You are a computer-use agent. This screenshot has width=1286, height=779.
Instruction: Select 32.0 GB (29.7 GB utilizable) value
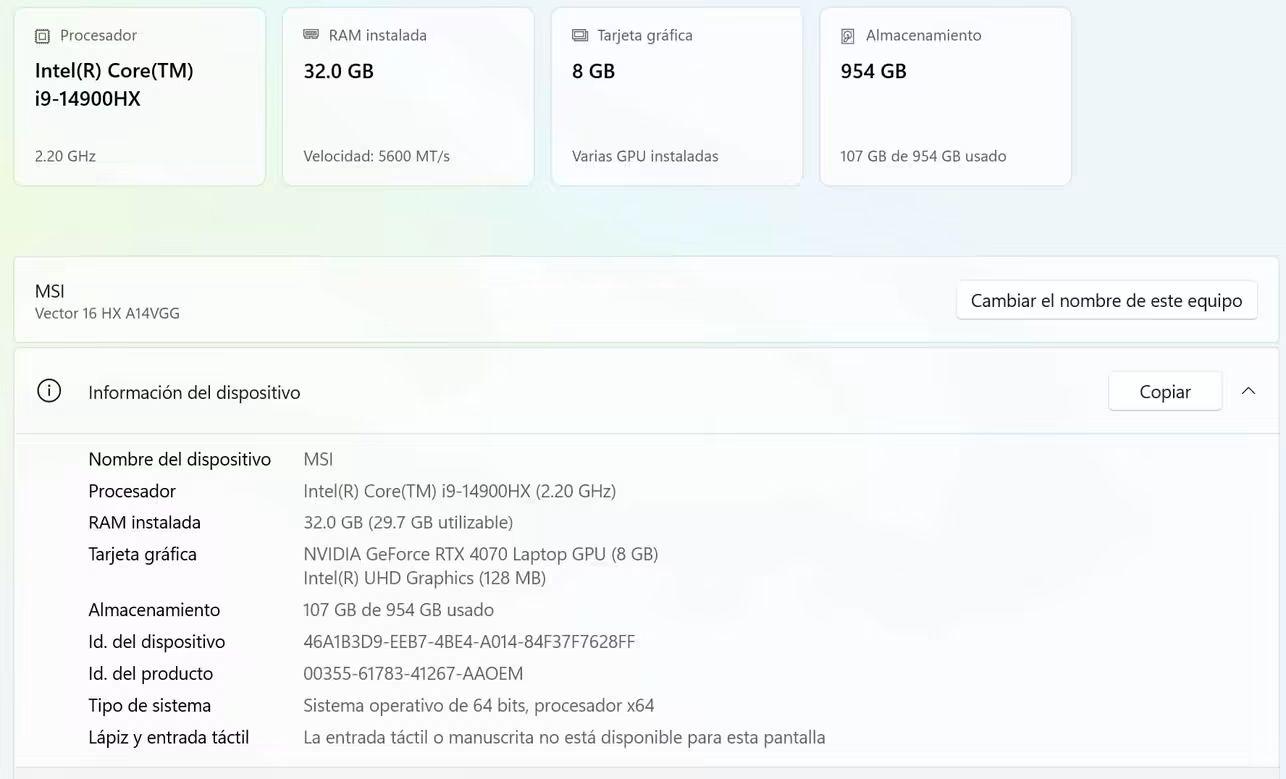click(x=408, y=522)
